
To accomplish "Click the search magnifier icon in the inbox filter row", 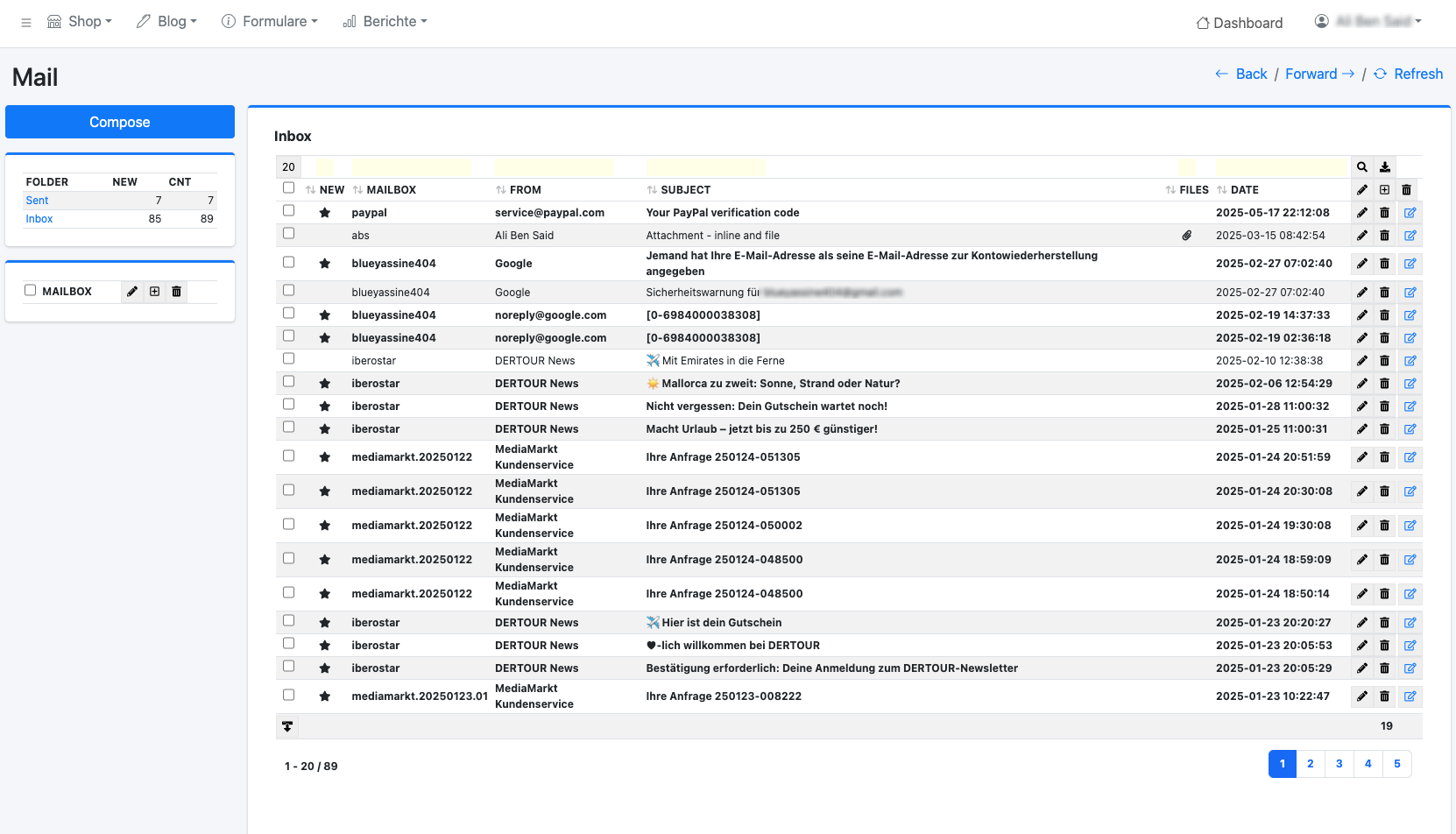I will (1362, 167).
